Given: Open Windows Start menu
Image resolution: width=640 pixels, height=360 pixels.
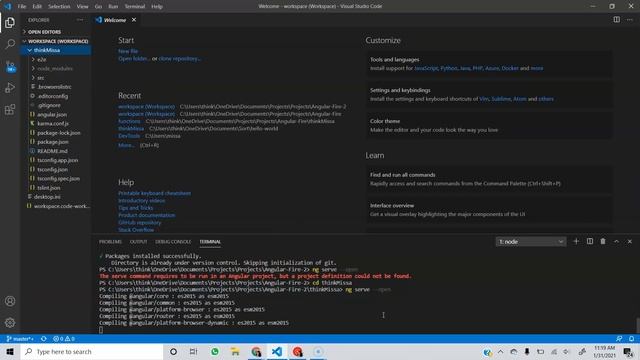Looking at the screenshot, I should point(10,351).
